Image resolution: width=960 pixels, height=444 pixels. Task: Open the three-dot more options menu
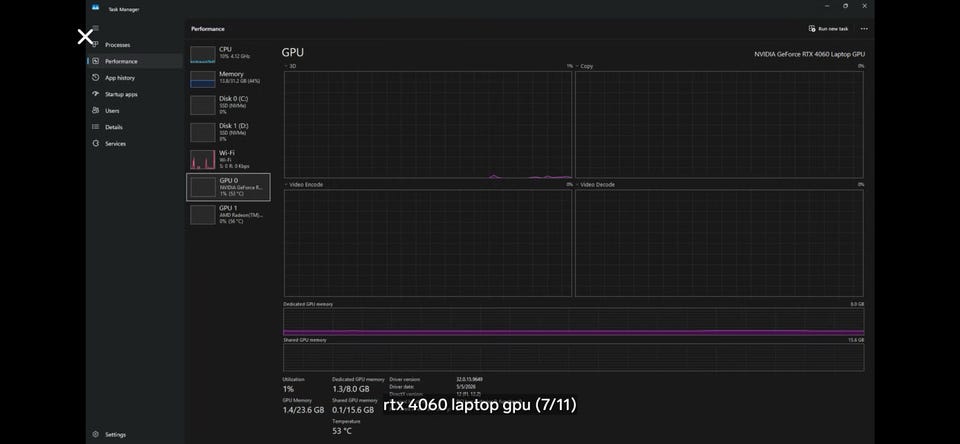(864, 29)
